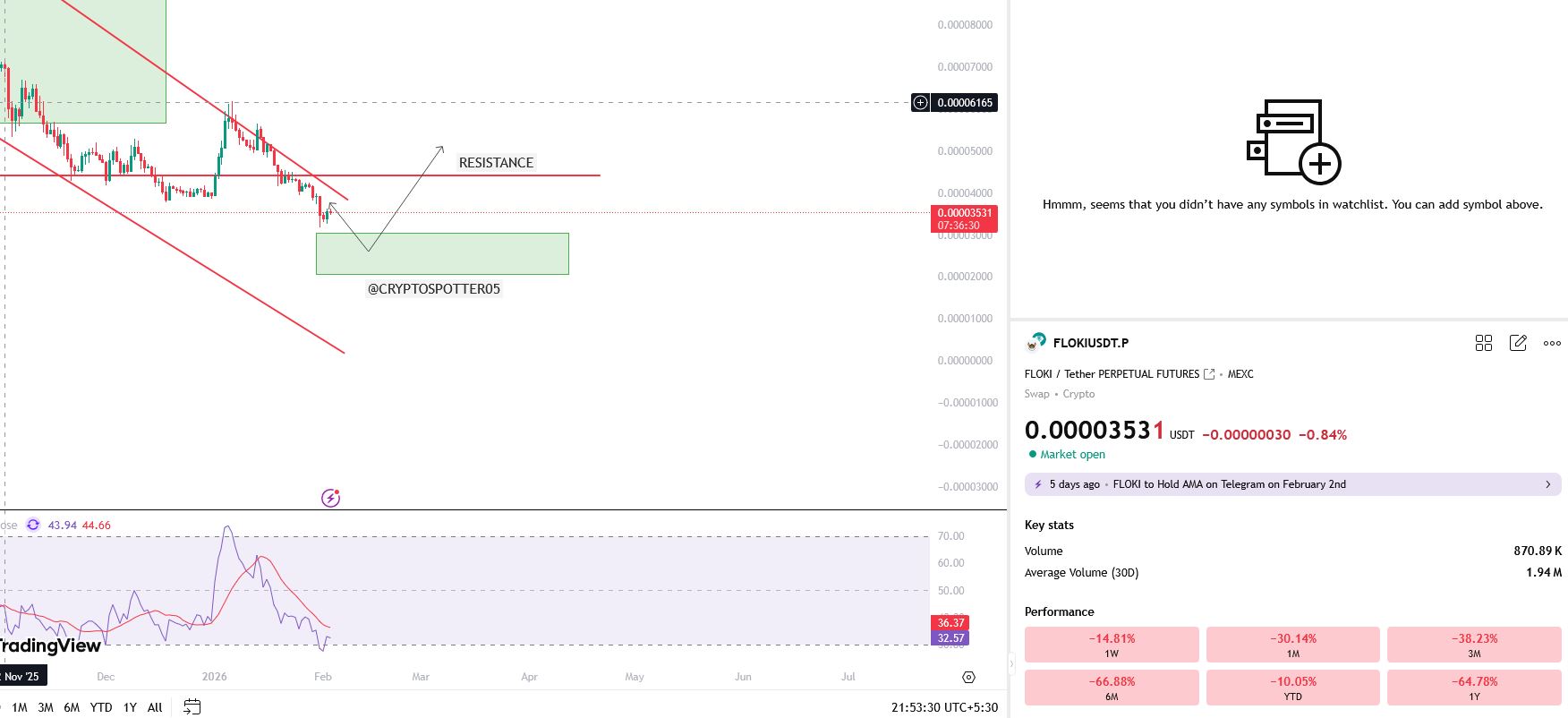
Task: Click the MEXC exchange name
Action: [1240, 374]
